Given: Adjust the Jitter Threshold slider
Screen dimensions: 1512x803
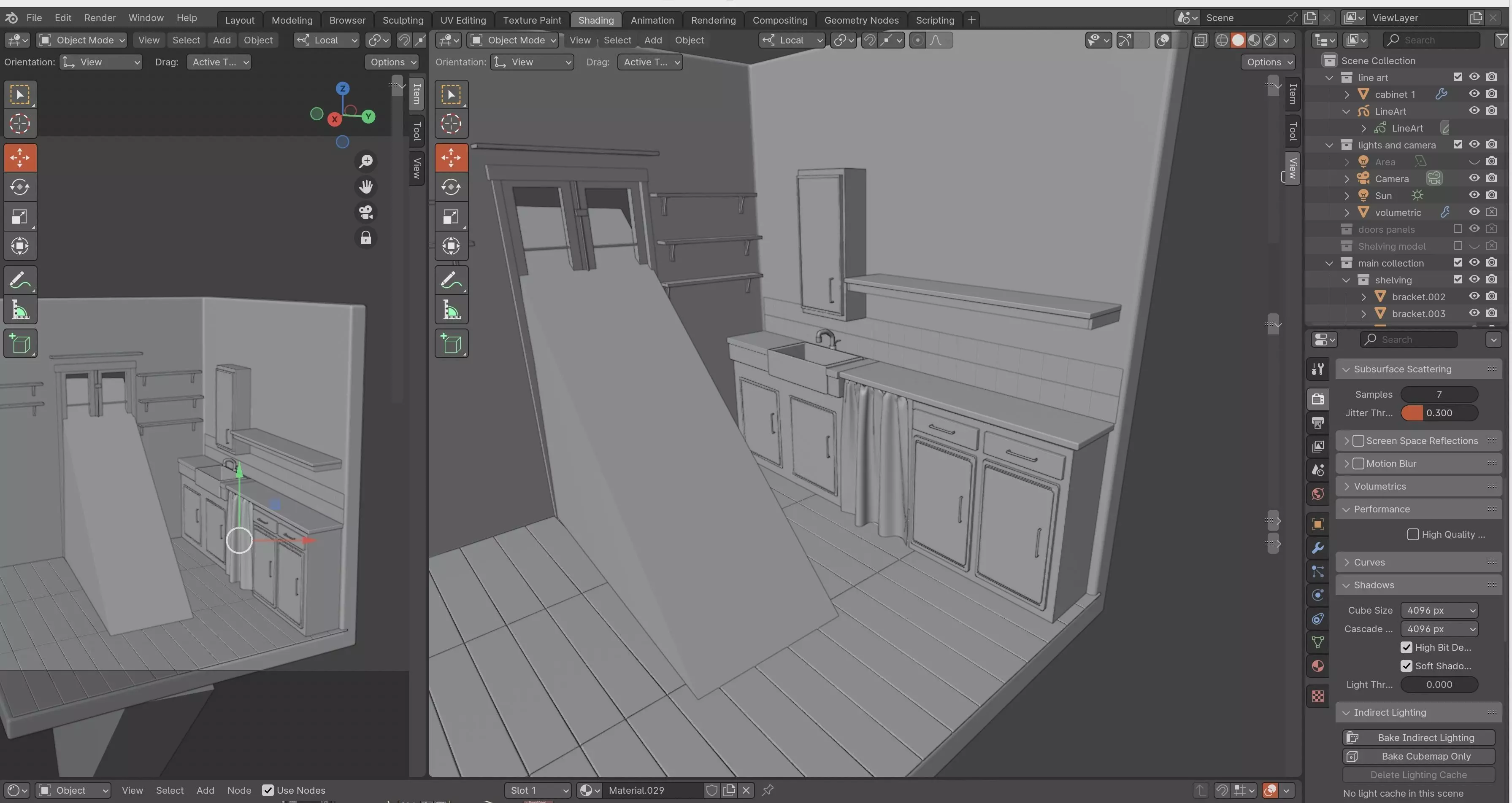Looking at the screenshot, I should click(x=1439, y=413).
